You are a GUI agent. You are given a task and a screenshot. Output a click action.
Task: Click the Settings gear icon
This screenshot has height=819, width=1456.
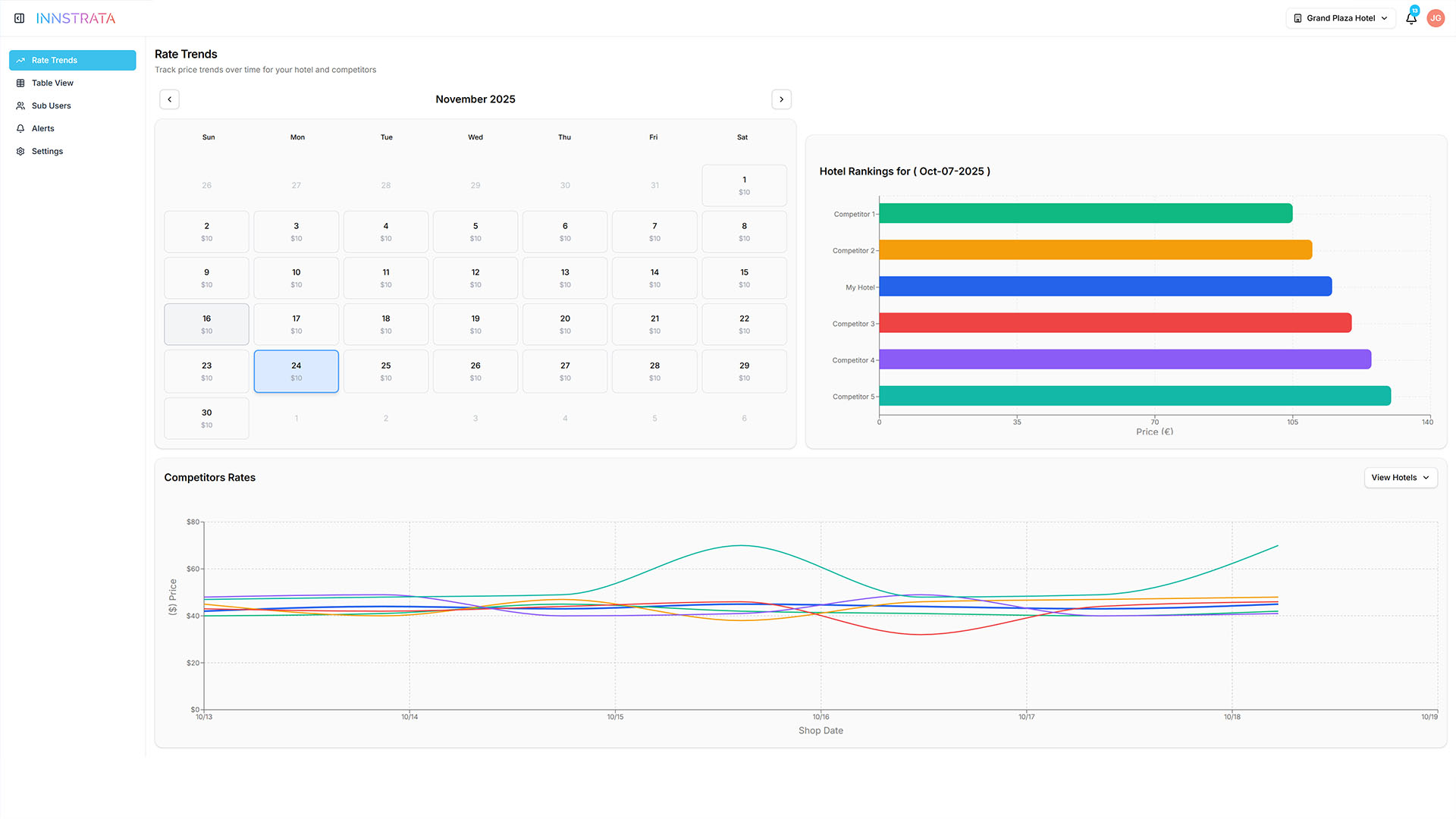20,152
